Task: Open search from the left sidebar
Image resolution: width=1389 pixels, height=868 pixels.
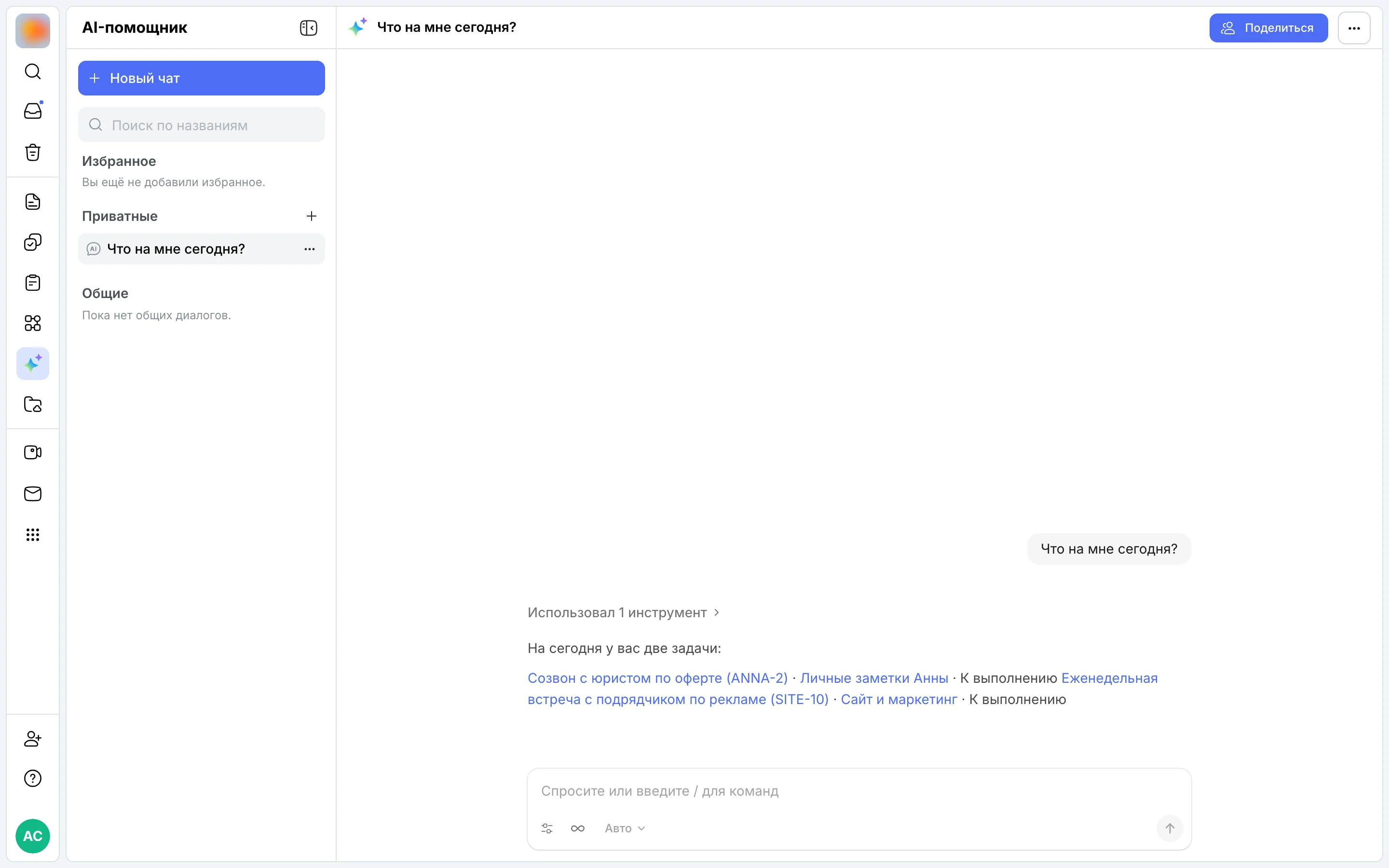Action: [x=33, y=71]
